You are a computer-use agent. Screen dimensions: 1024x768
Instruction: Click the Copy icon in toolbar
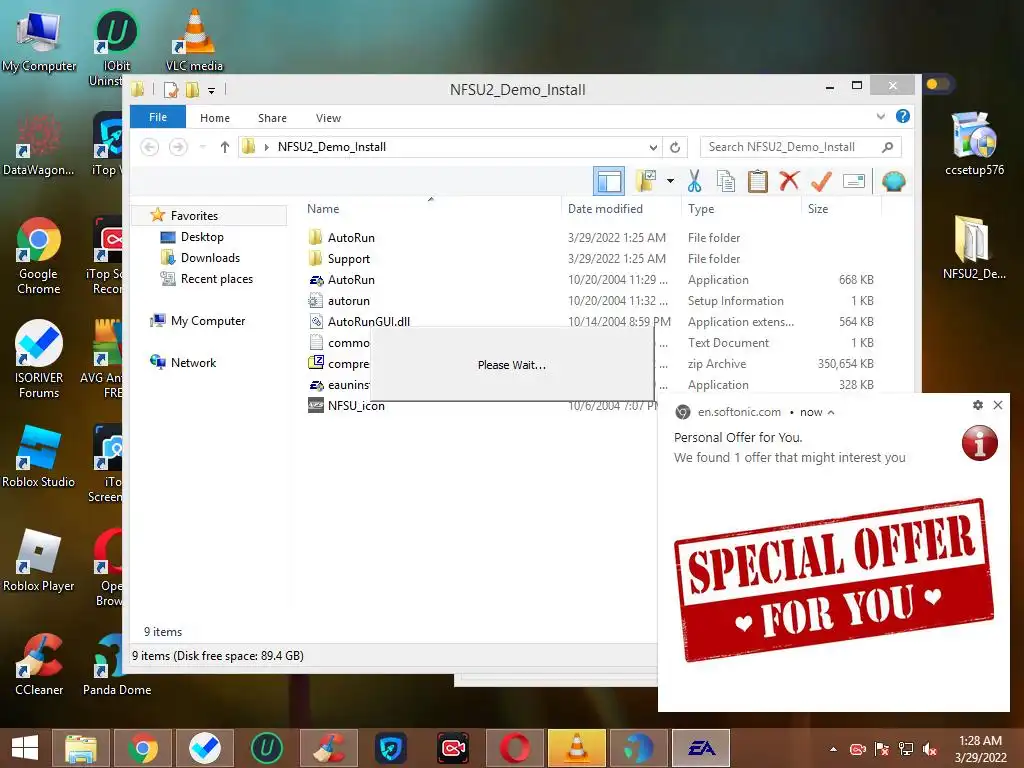point(726,181)
